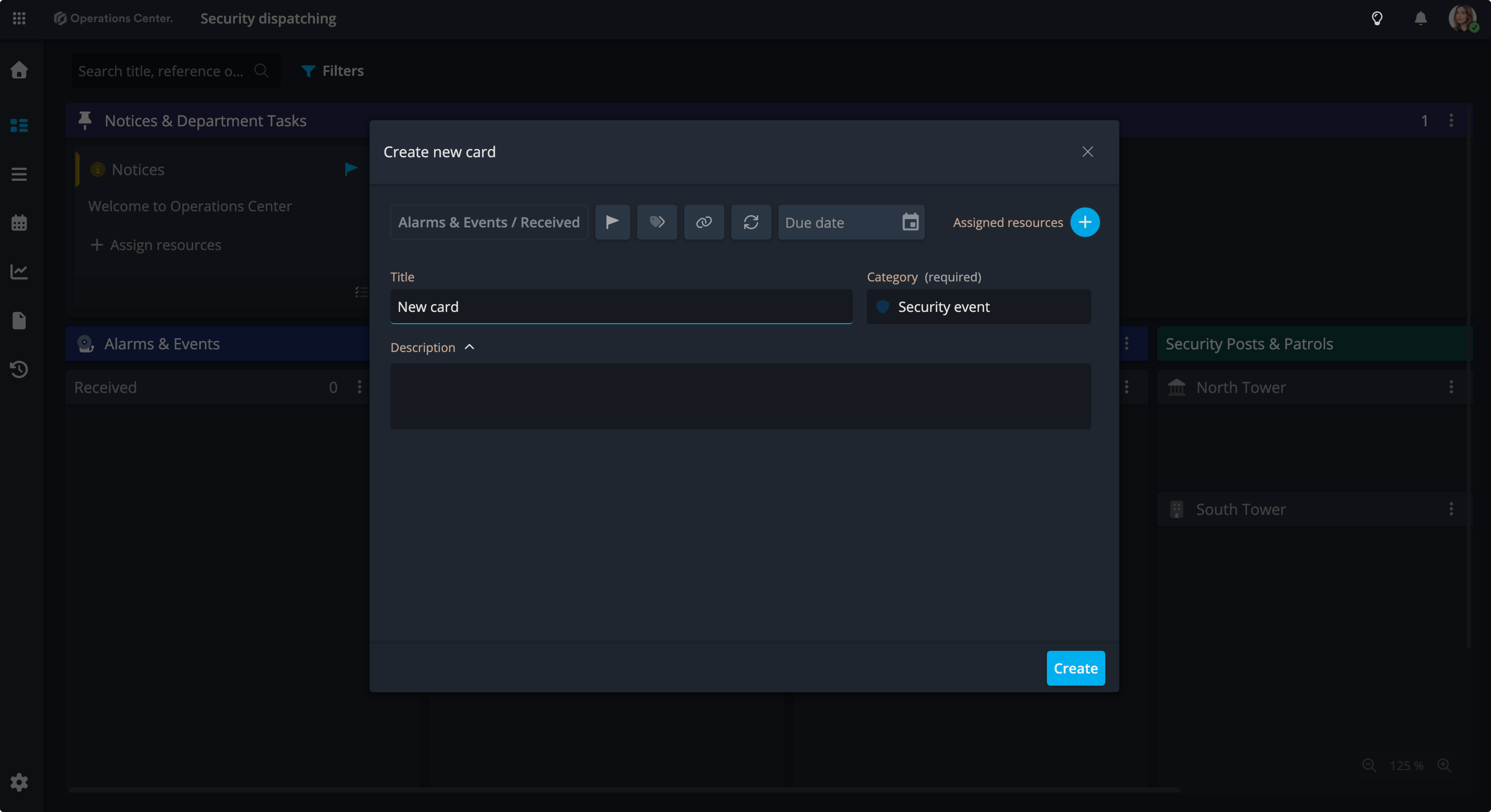This screenshot has width=1491, height=812.
Task: Open the calendar view in sidebar
Action: coord(19,223)
